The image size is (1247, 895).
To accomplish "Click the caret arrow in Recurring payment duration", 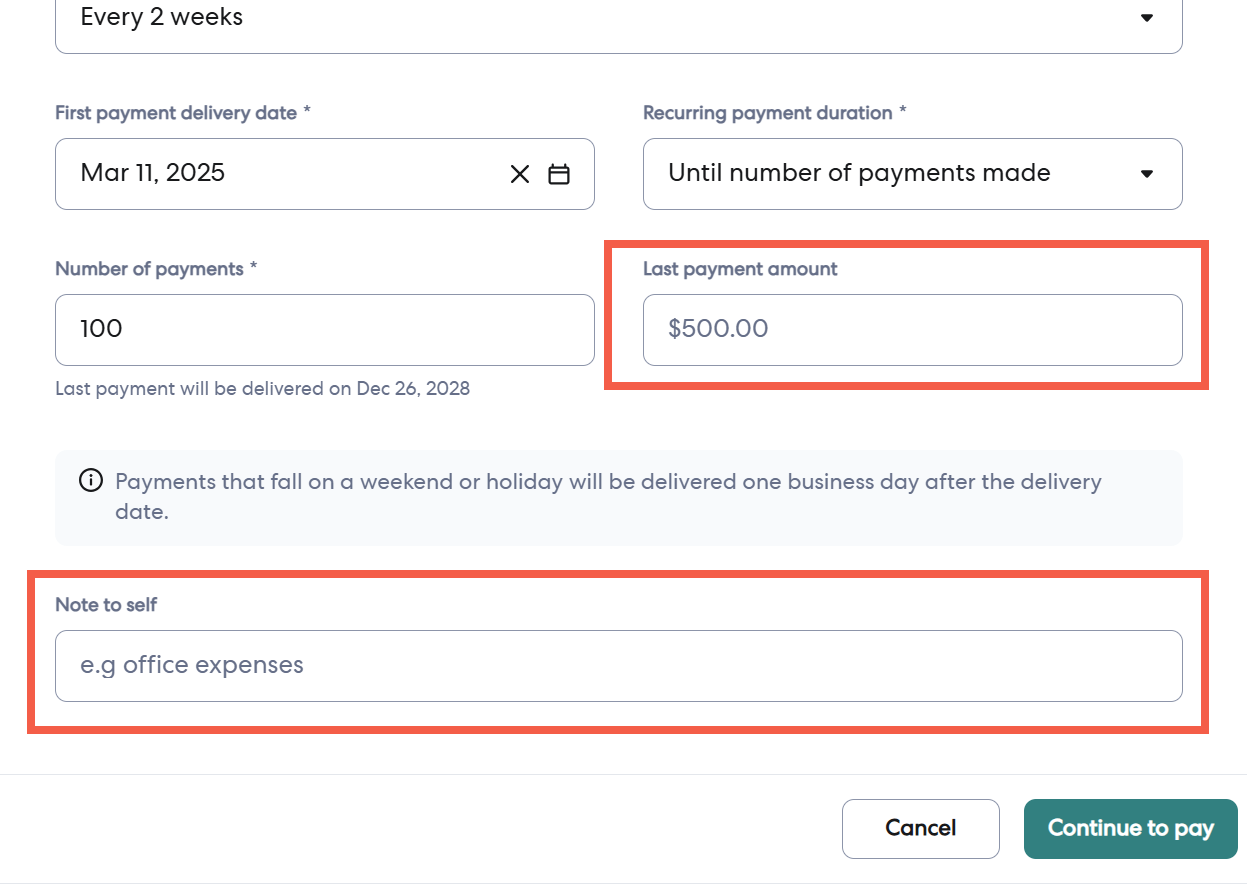I will point(1147,174).
